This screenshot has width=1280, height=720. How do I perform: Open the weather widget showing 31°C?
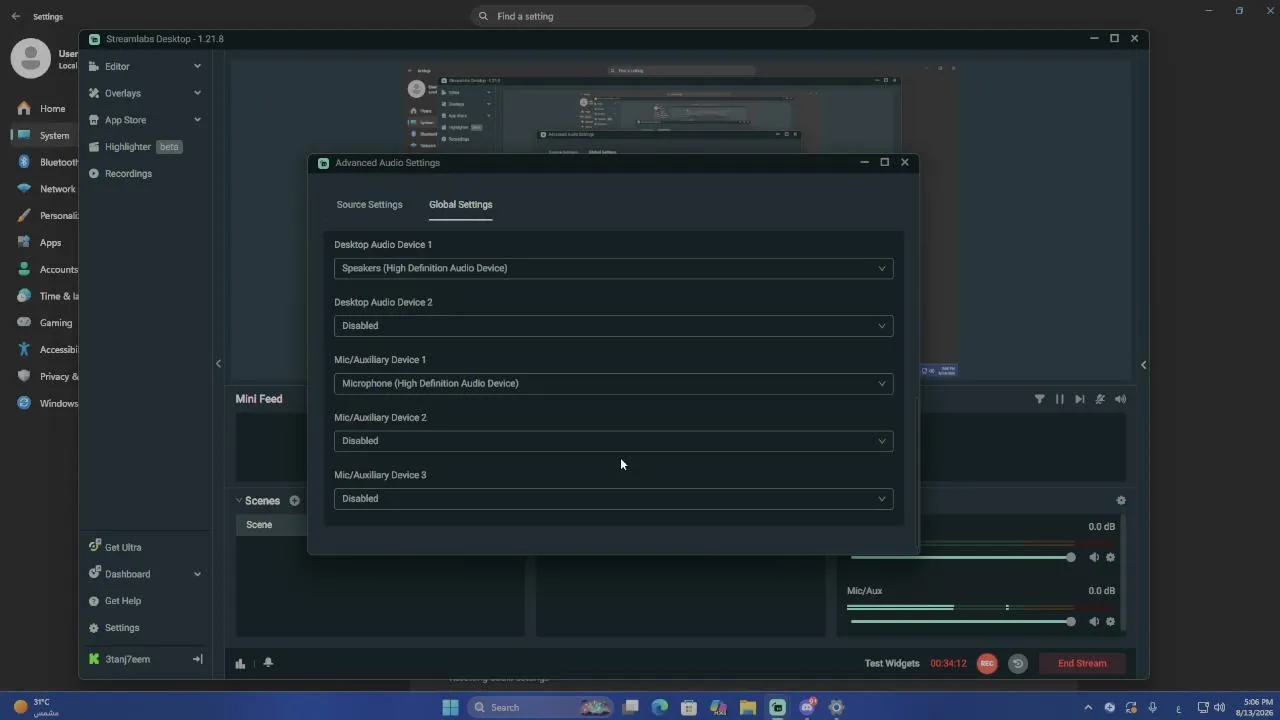[36, 707]
